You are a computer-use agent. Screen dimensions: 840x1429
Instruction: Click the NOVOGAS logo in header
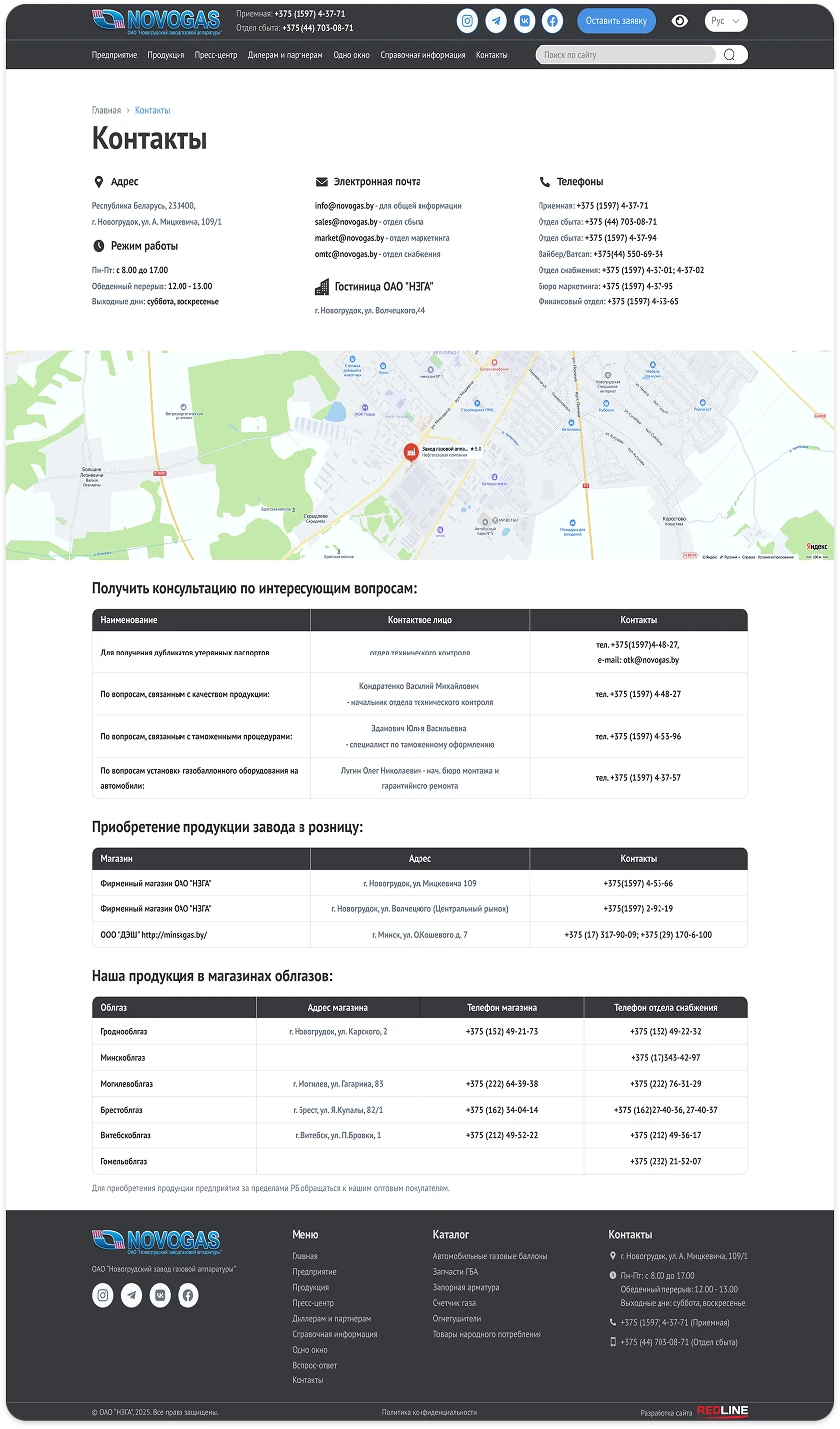pyautogui.click(x=157, y=21)
